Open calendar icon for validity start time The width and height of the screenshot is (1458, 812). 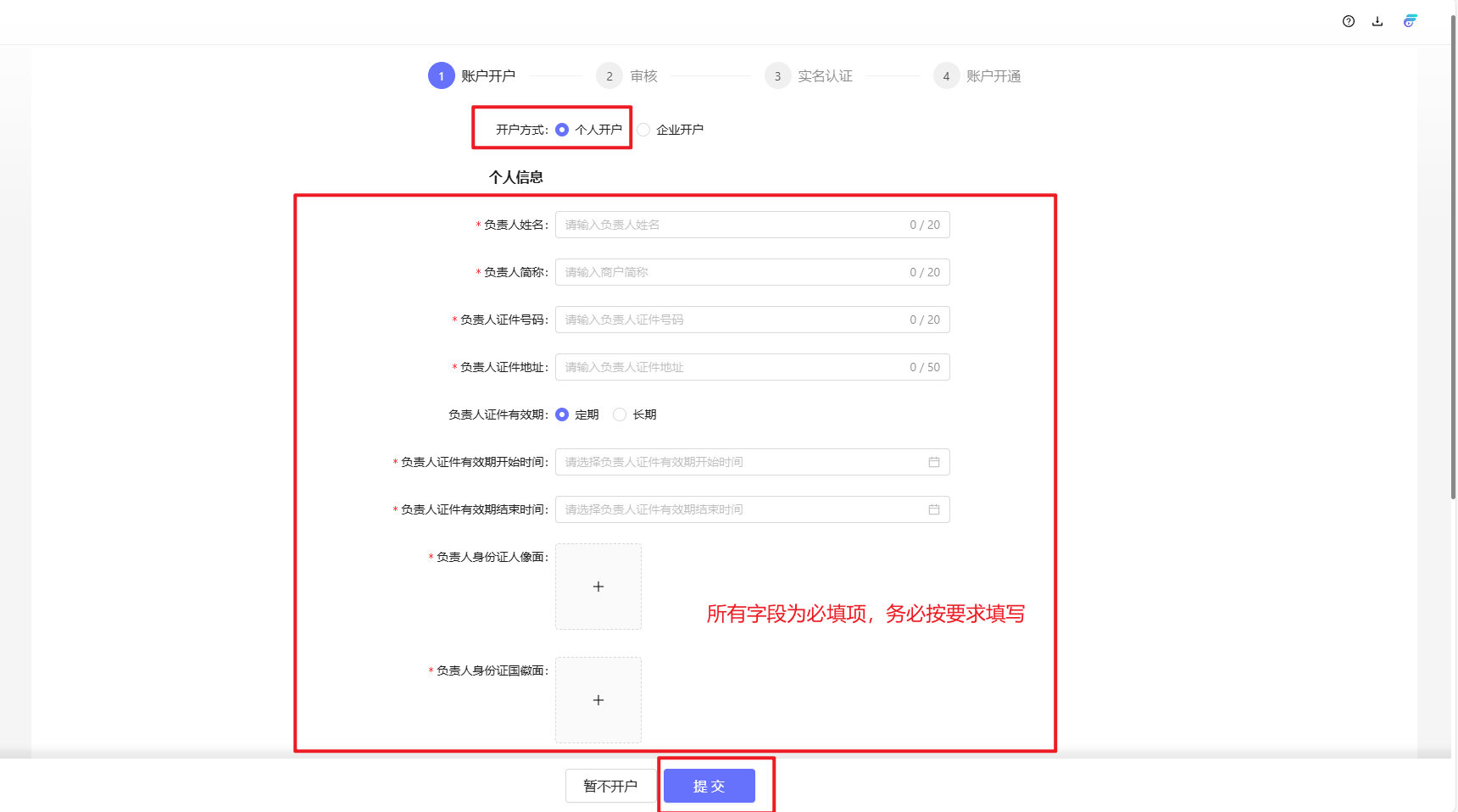(x=933, y=462)
